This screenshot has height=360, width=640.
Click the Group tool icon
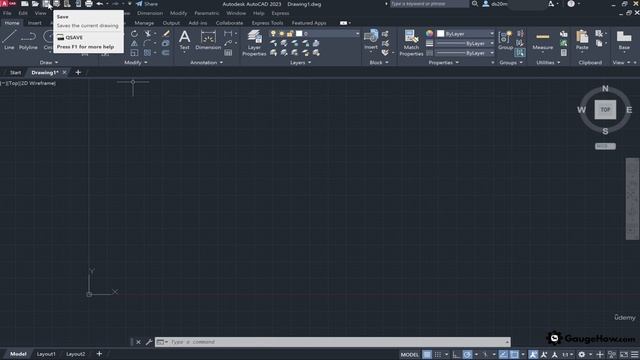point(505,40)
